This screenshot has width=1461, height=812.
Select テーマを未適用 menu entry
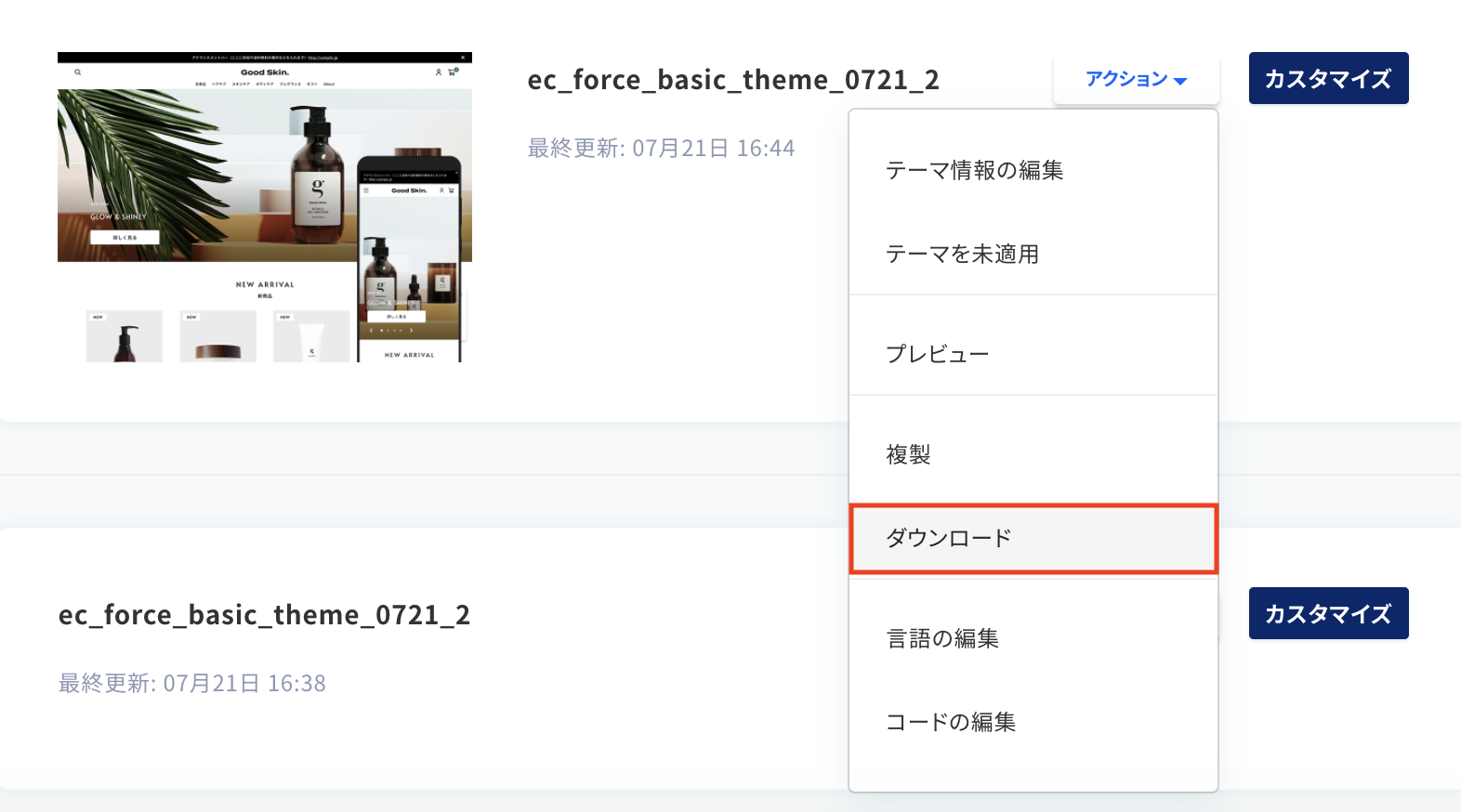pyautogui.click(x=1033, y=254)
